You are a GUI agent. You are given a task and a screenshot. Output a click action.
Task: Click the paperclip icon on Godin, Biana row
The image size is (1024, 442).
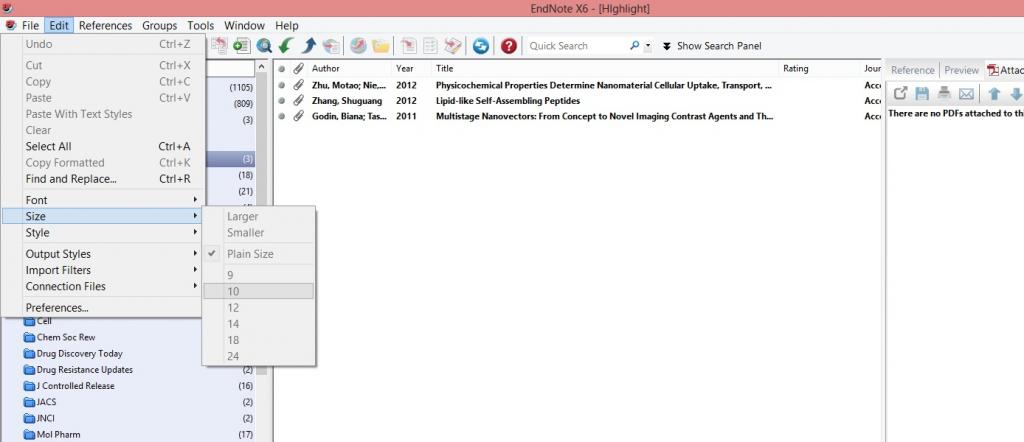pos(298,116)
